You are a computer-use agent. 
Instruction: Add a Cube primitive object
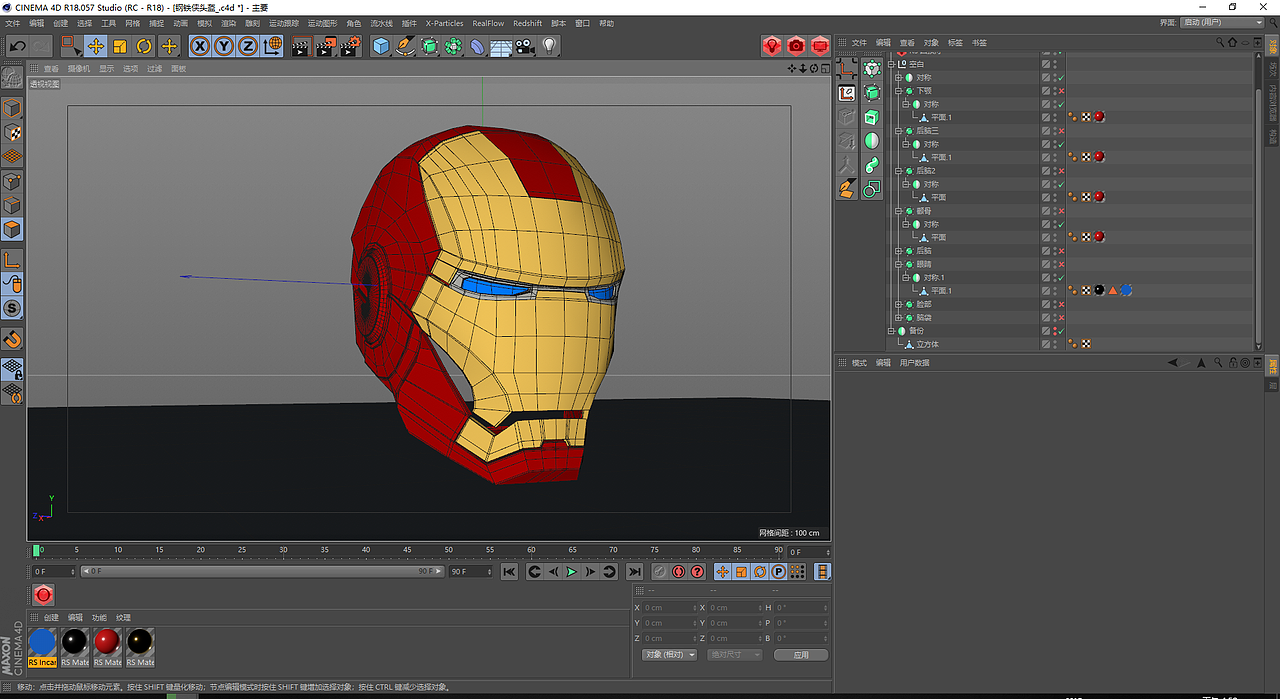tap(381, 46)
